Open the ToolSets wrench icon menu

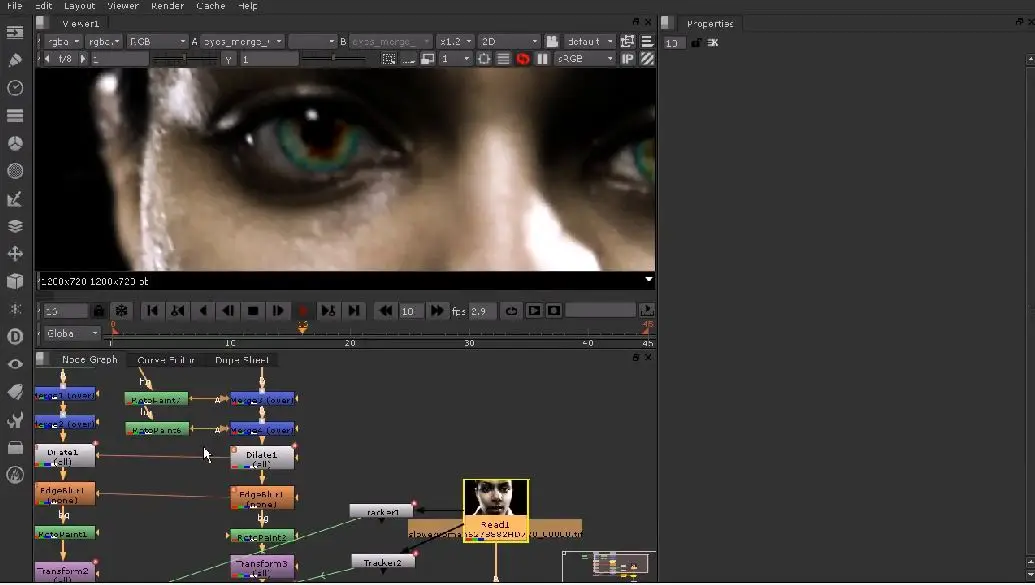15,420
